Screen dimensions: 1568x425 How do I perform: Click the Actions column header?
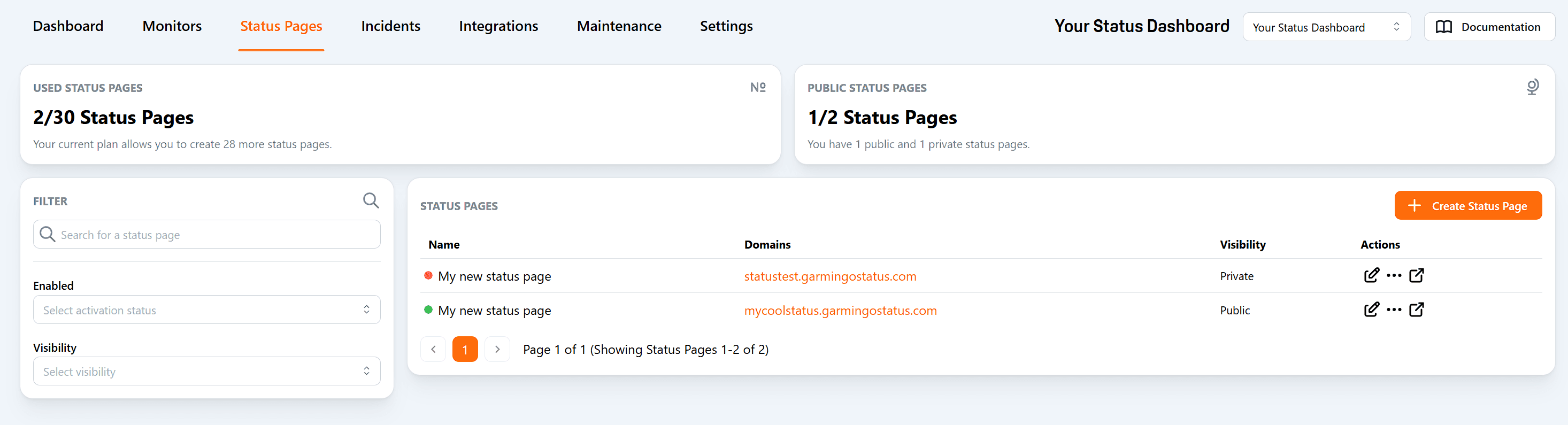1380,245
